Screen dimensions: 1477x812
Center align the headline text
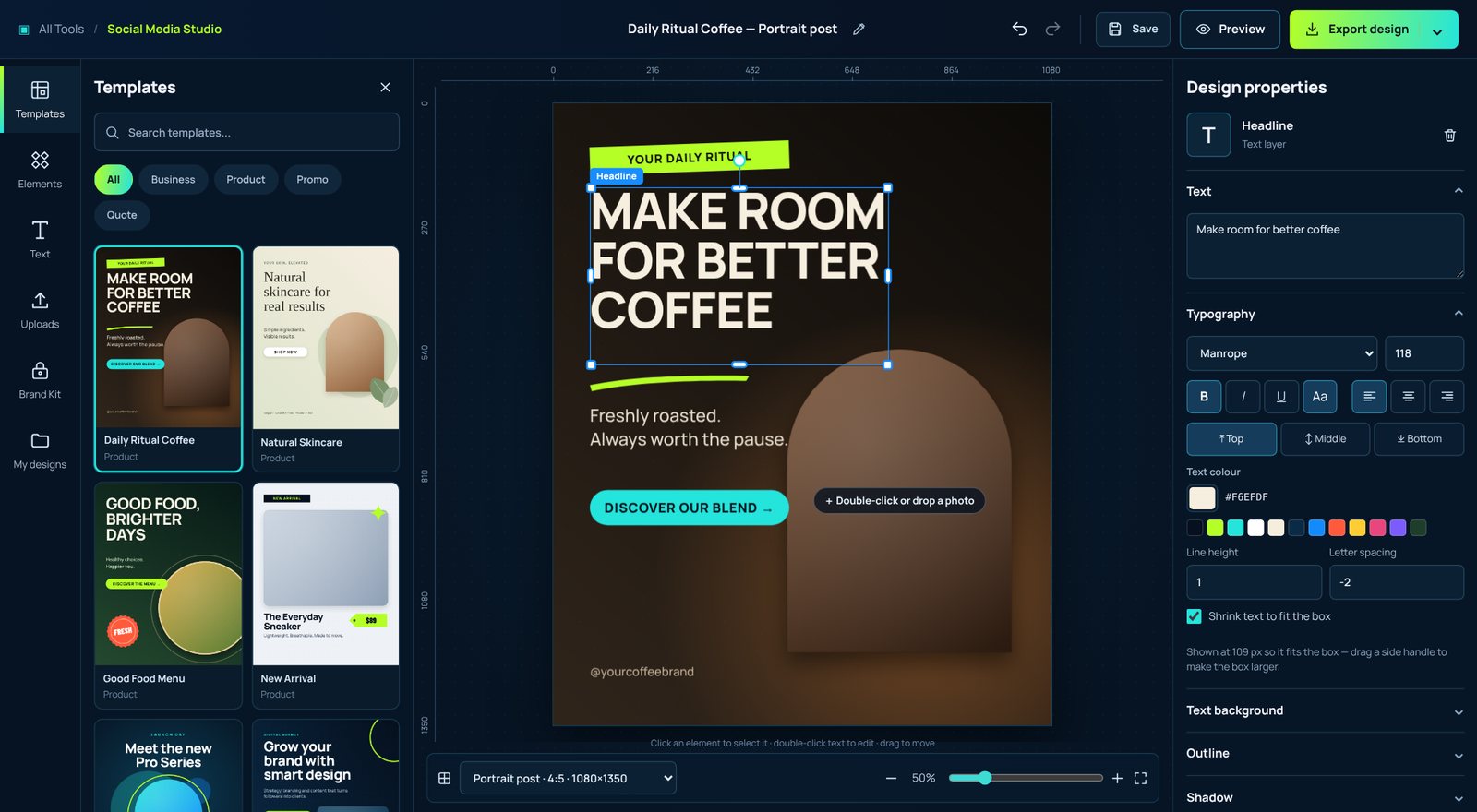(x=1408, y=397)
